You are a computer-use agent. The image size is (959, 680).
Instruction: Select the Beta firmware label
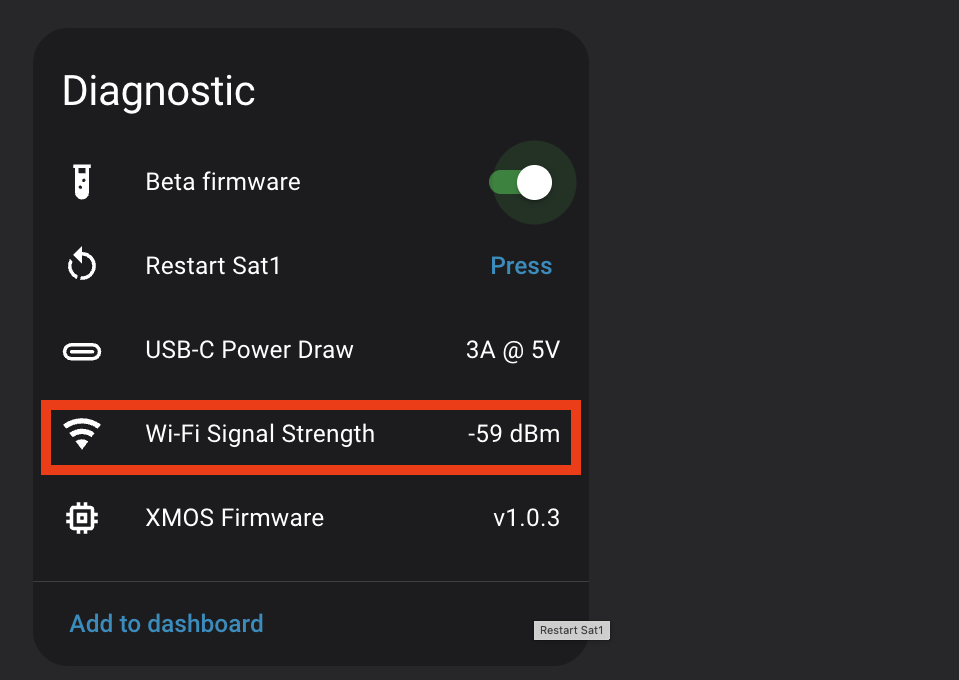[223, 182]
